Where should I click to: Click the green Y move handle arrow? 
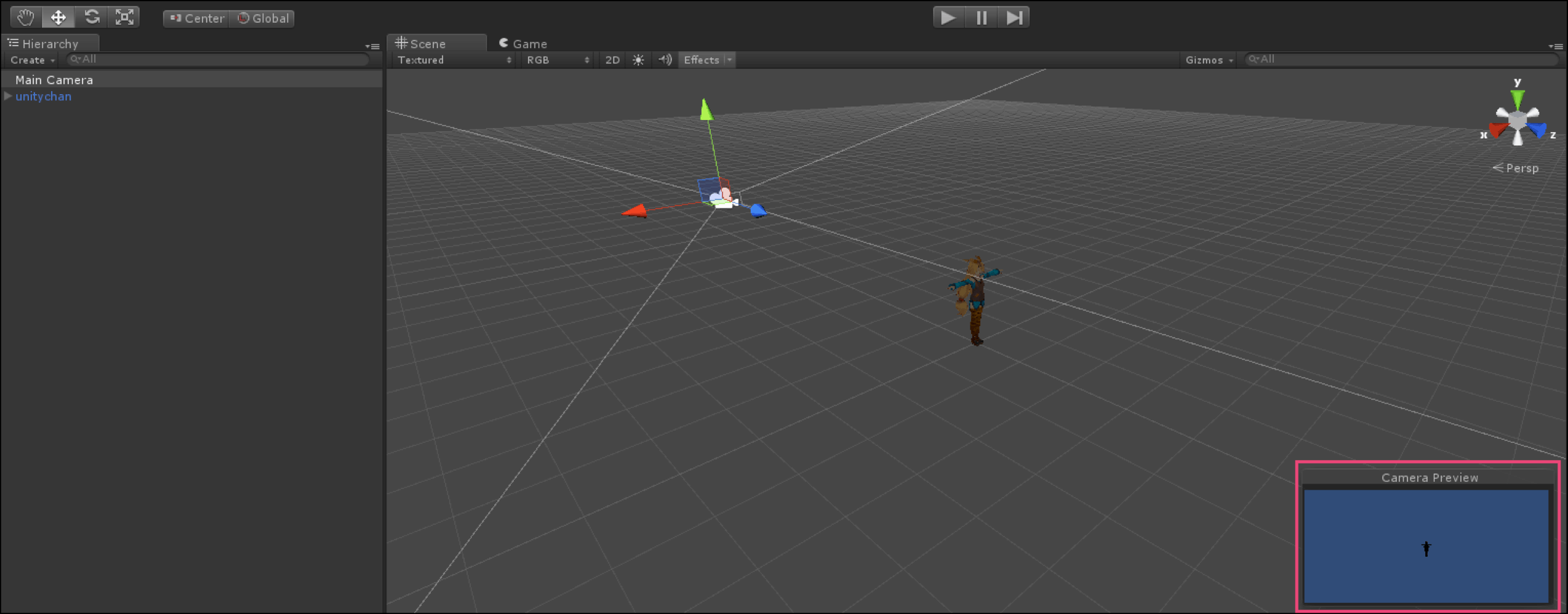(x=706, y=110)
